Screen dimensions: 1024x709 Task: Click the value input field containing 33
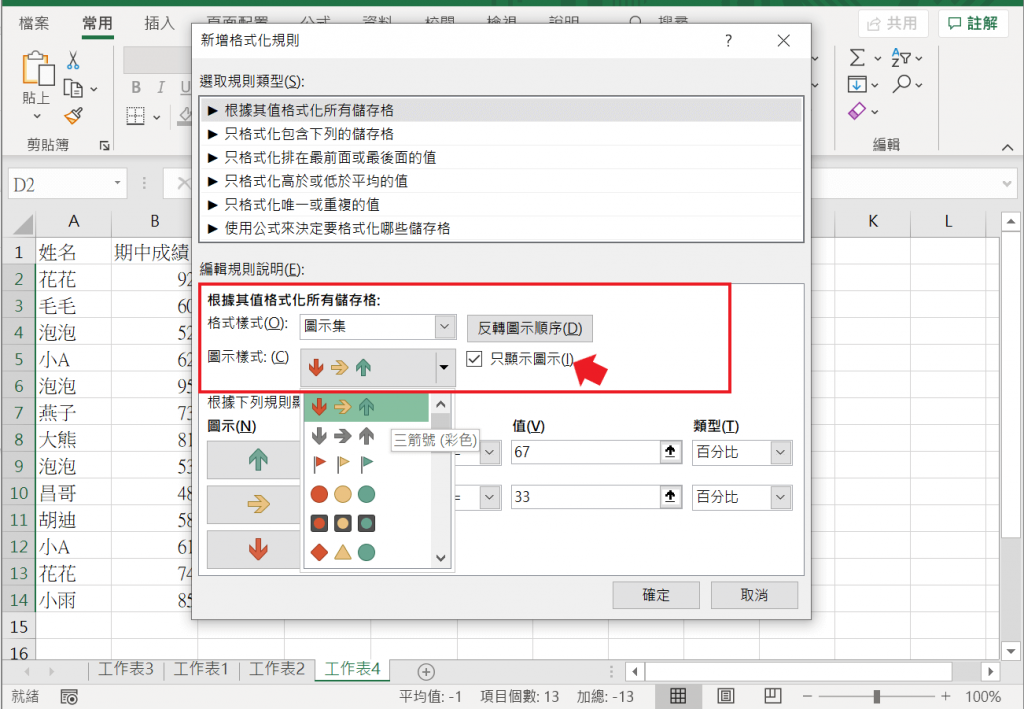point(586,497)
